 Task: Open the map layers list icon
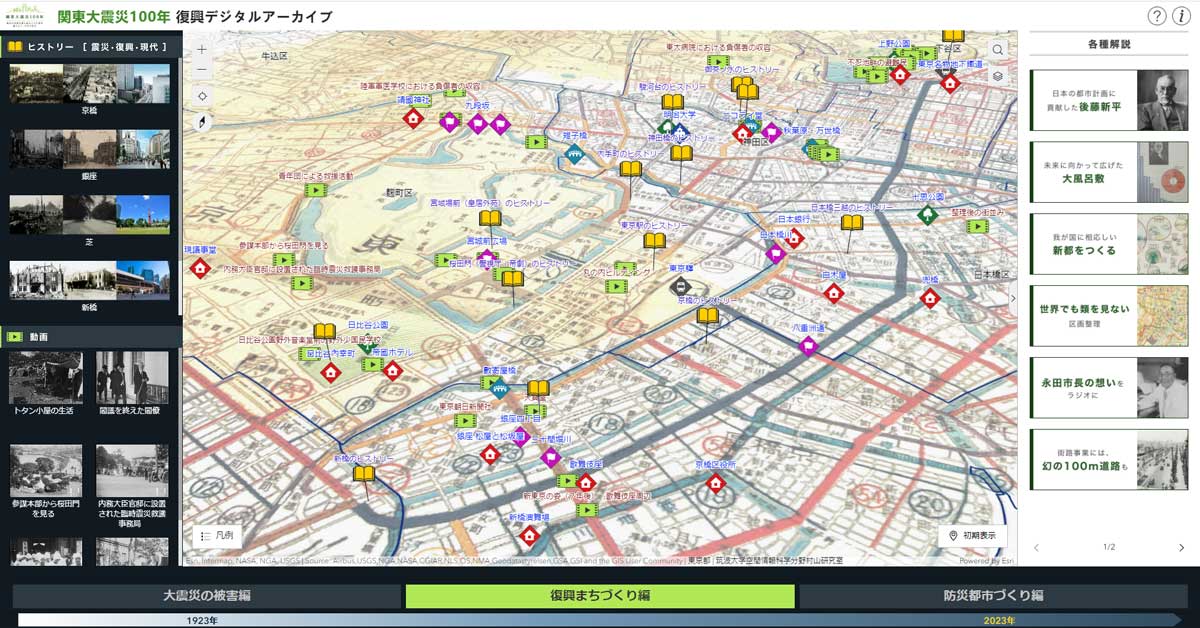(997, 76)
